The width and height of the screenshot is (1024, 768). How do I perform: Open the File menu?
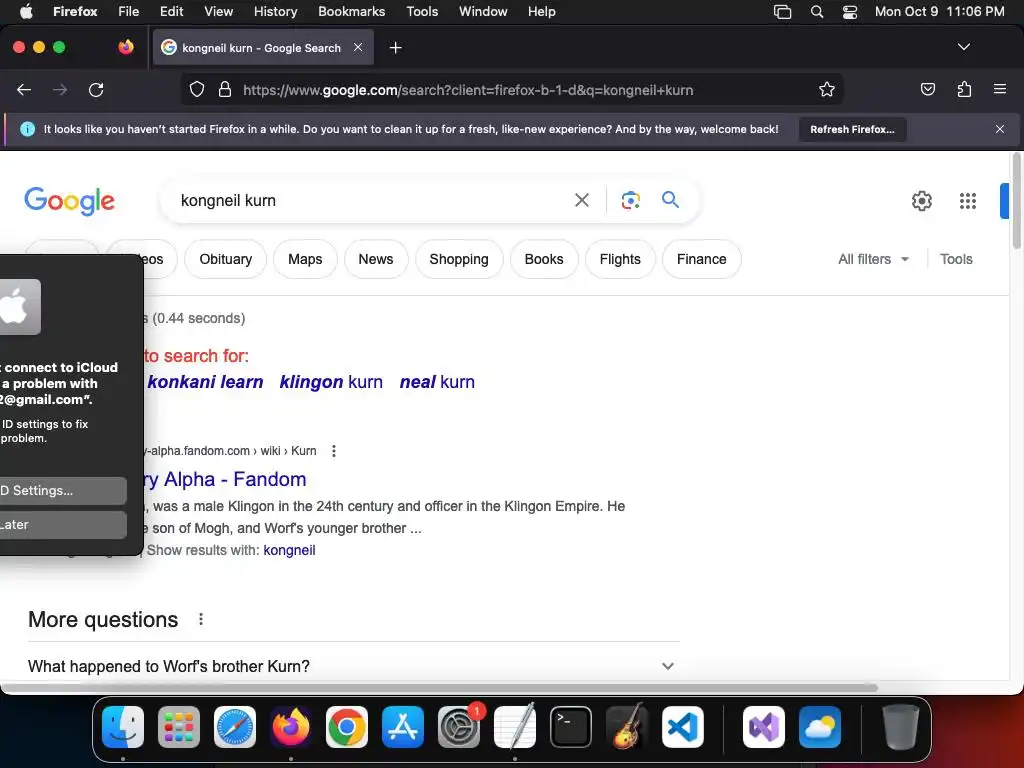pyautogui.click(x=128, y=12)
